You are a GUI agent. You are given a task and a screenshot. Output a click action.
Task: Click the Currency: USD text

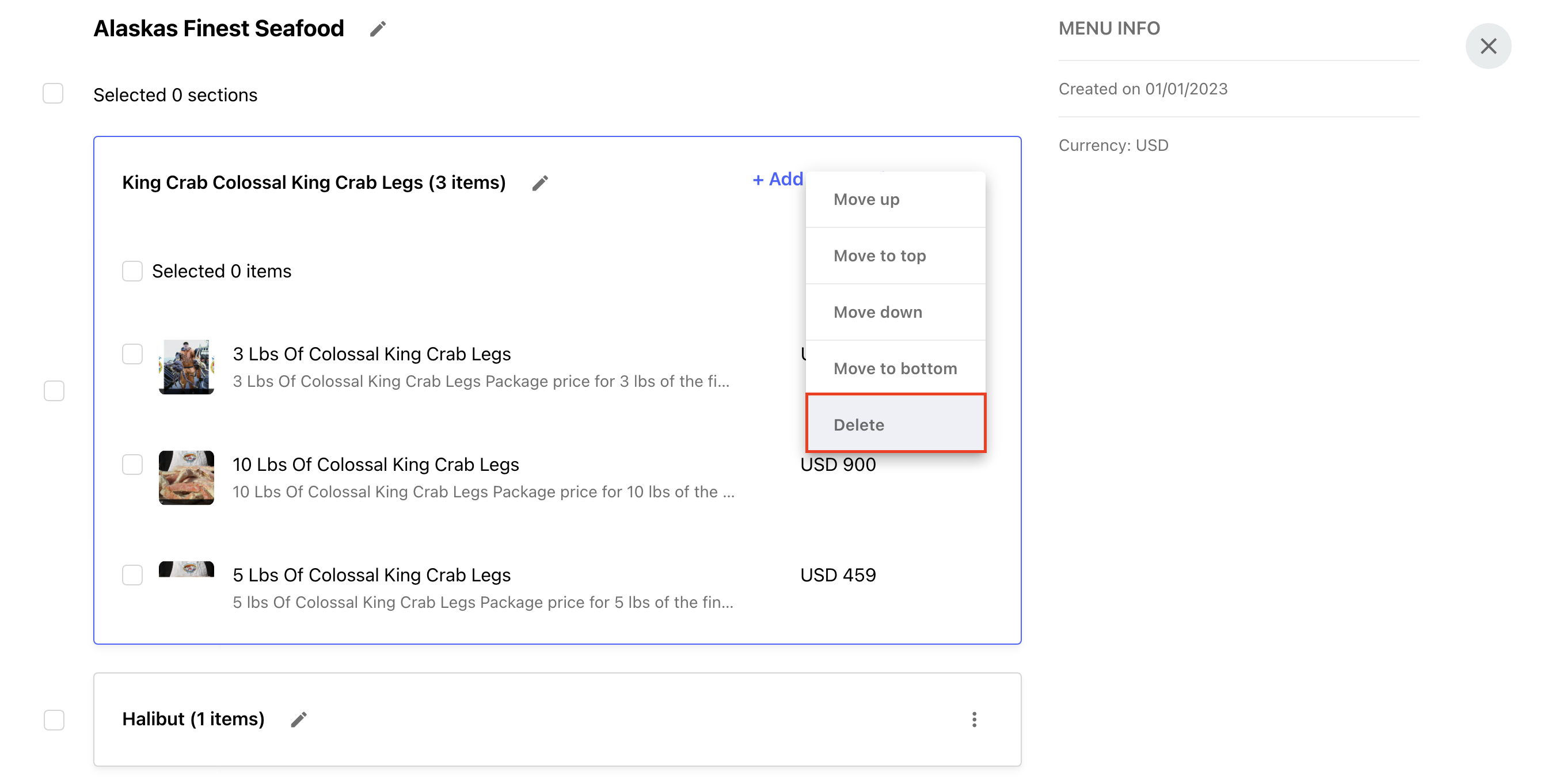click(x=1113, y=145)
